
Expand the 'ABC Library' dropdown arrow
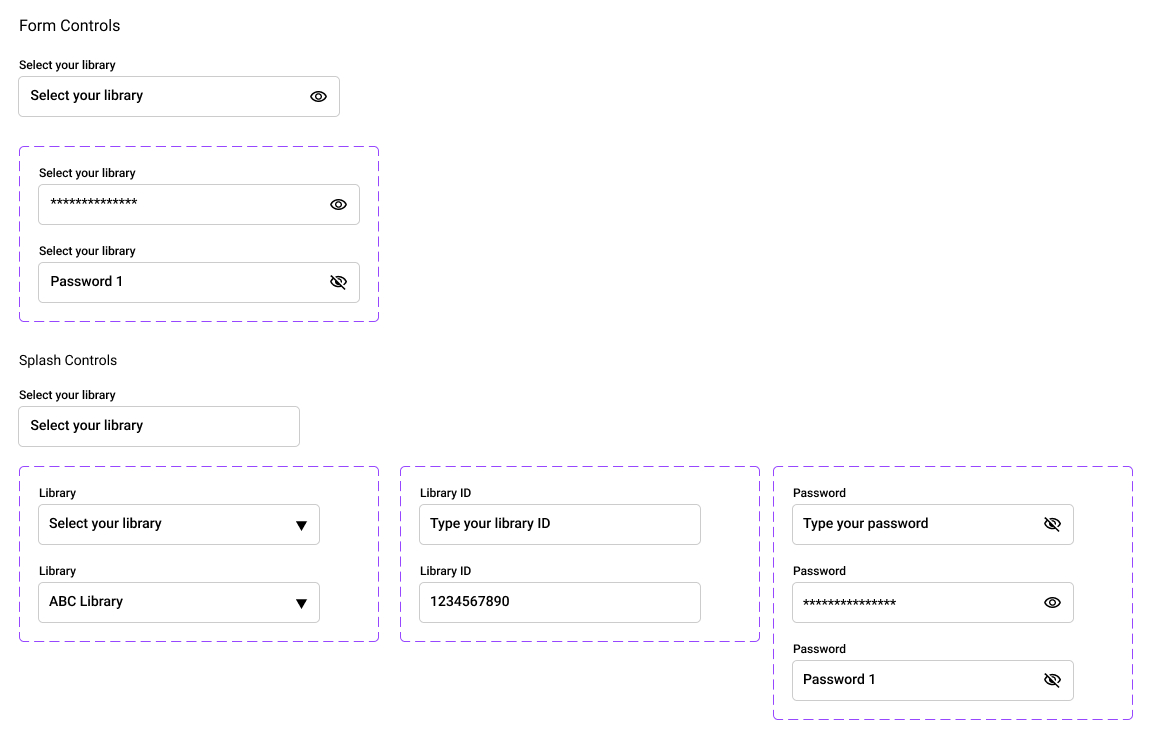click(x=301, y=603)
